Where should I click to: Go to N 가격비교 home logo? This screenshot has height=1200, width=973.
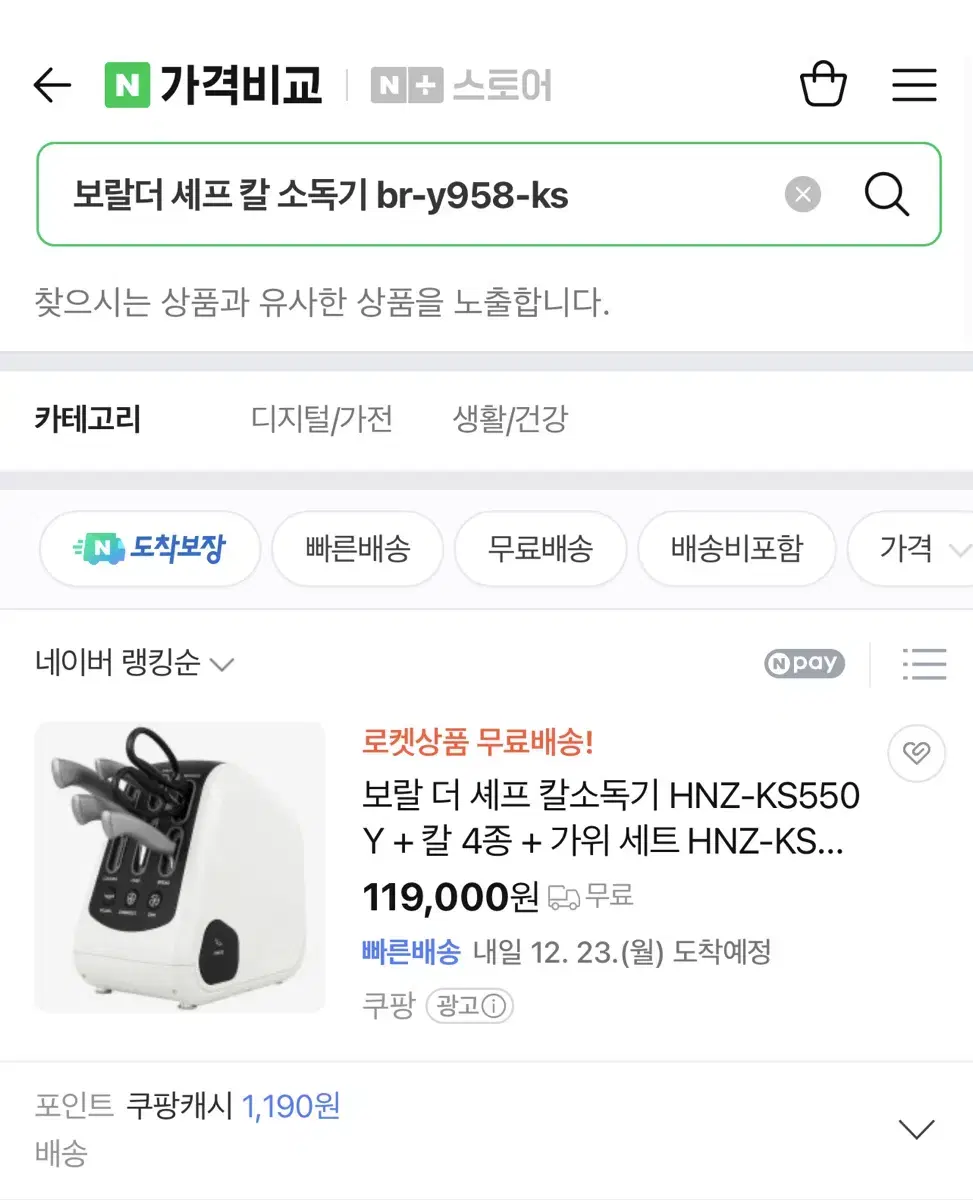213,85
